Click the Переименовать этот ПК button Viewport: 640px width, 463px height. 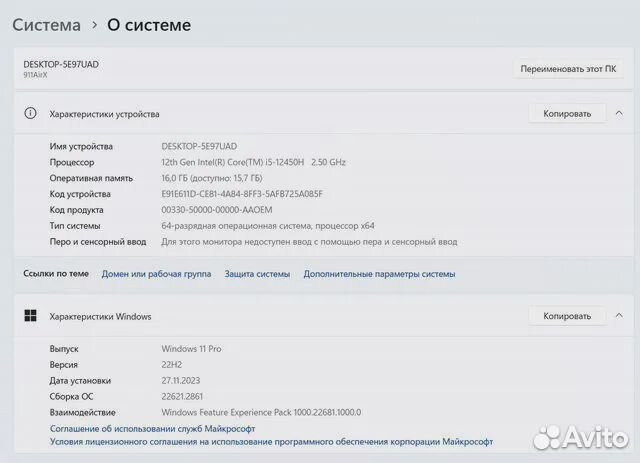click(568, 69)
